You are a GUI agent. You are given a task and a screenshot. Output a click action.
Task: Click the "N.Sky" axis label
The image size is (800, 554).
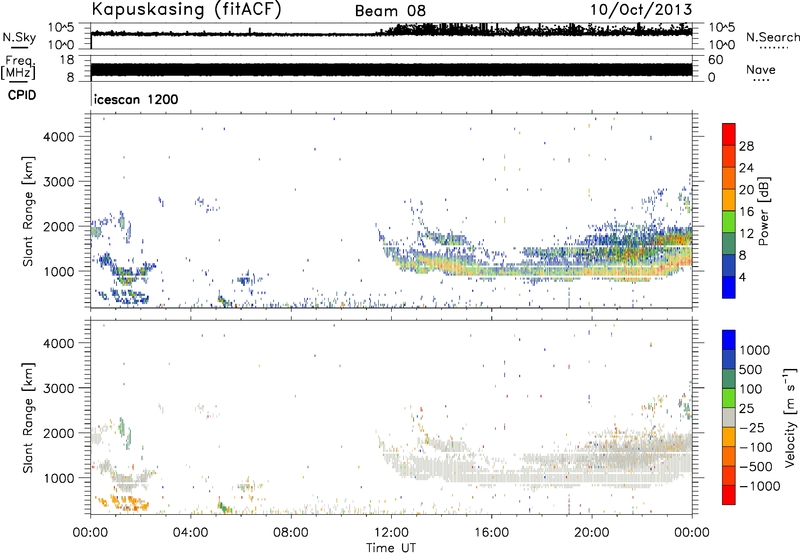pyautogui.click(x=19, y=37)
